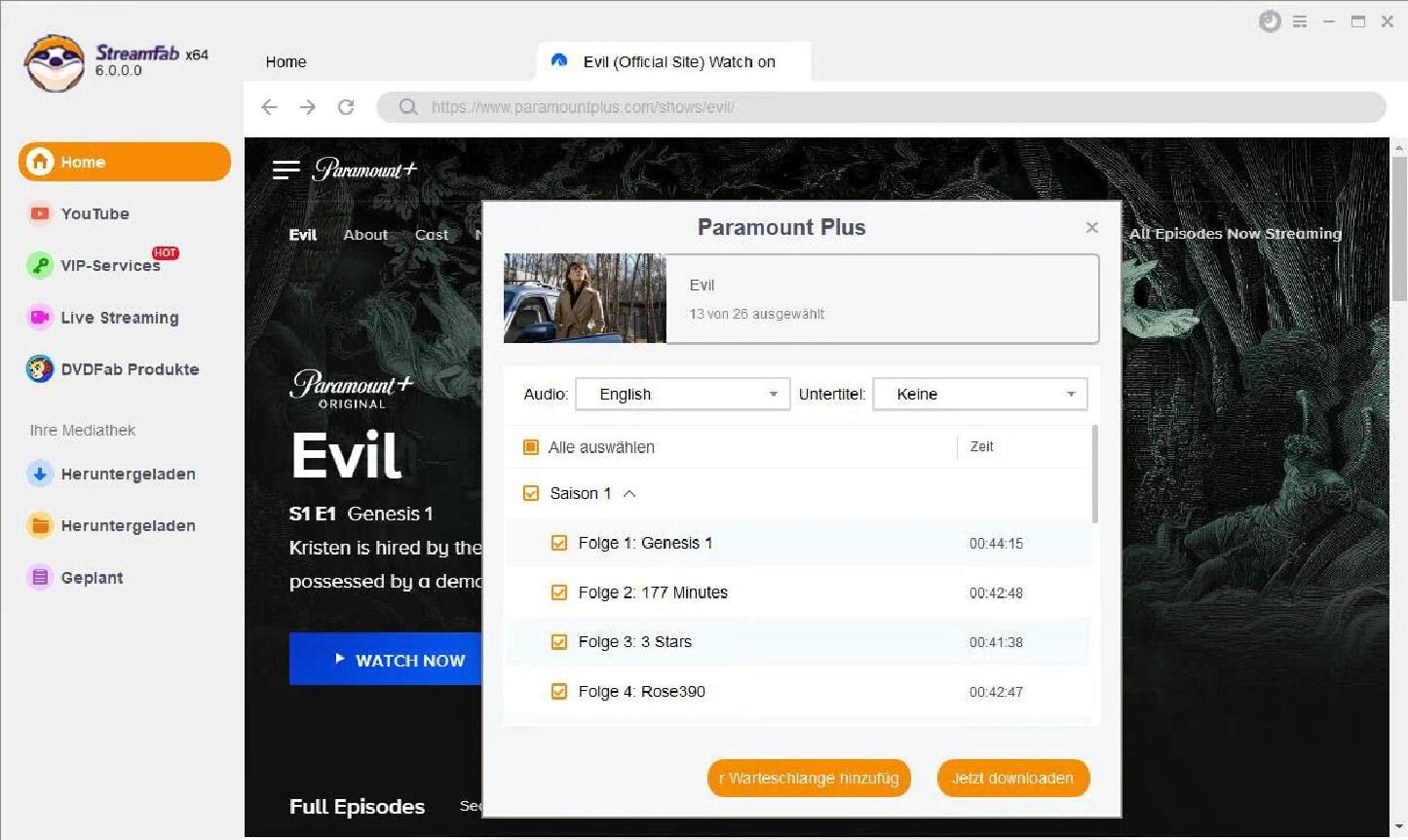Click the 00:41:38 duration text
The height and width of the screenshot is (840, 1408).
[x=996, y=642]
